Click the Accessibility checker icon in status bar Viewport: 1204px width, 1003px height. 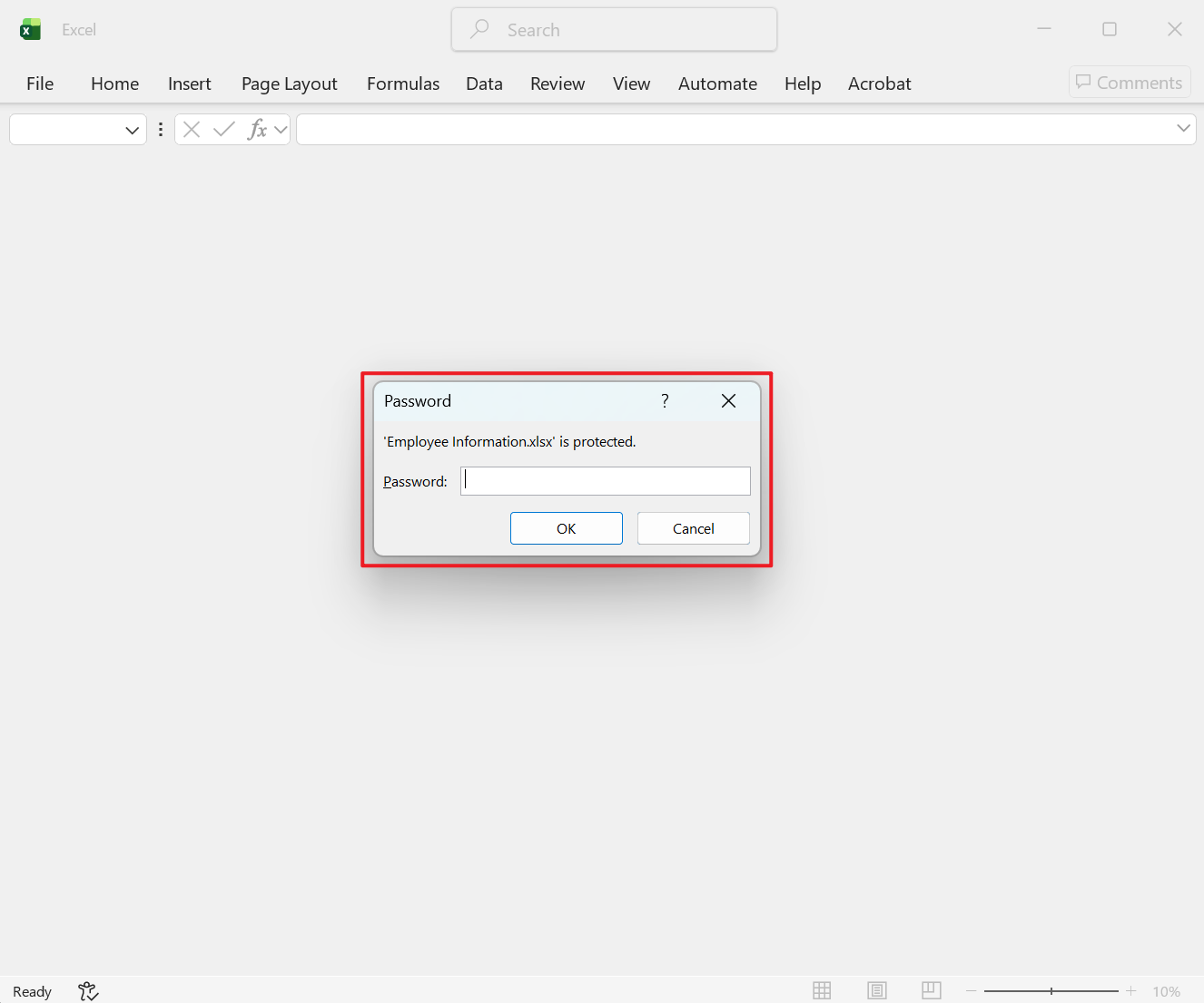pyautogui.click(x=87, y=990)
